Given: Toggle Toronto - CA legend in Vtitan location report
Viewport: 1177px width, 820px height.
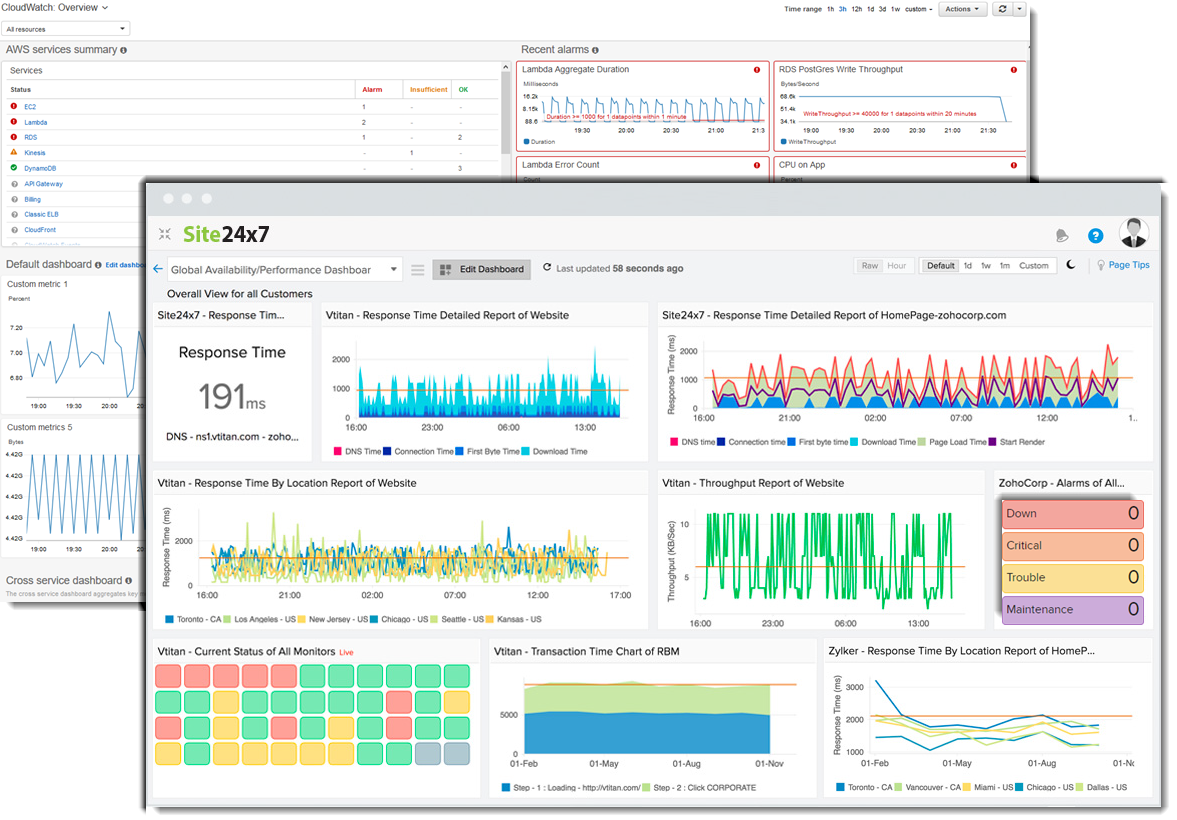Looking at the screenshot, I should pyautogui.click(x=193, y=620).
